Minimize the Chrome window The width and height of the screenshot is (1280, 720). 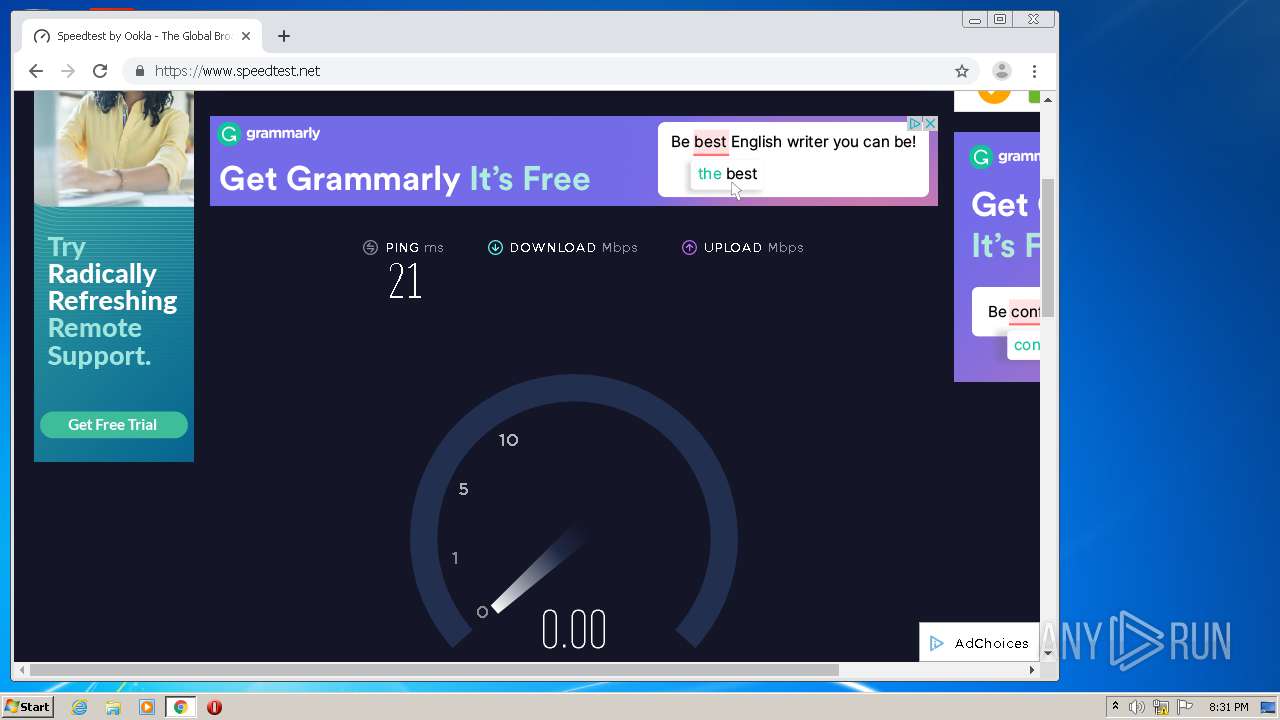(975, 19)
